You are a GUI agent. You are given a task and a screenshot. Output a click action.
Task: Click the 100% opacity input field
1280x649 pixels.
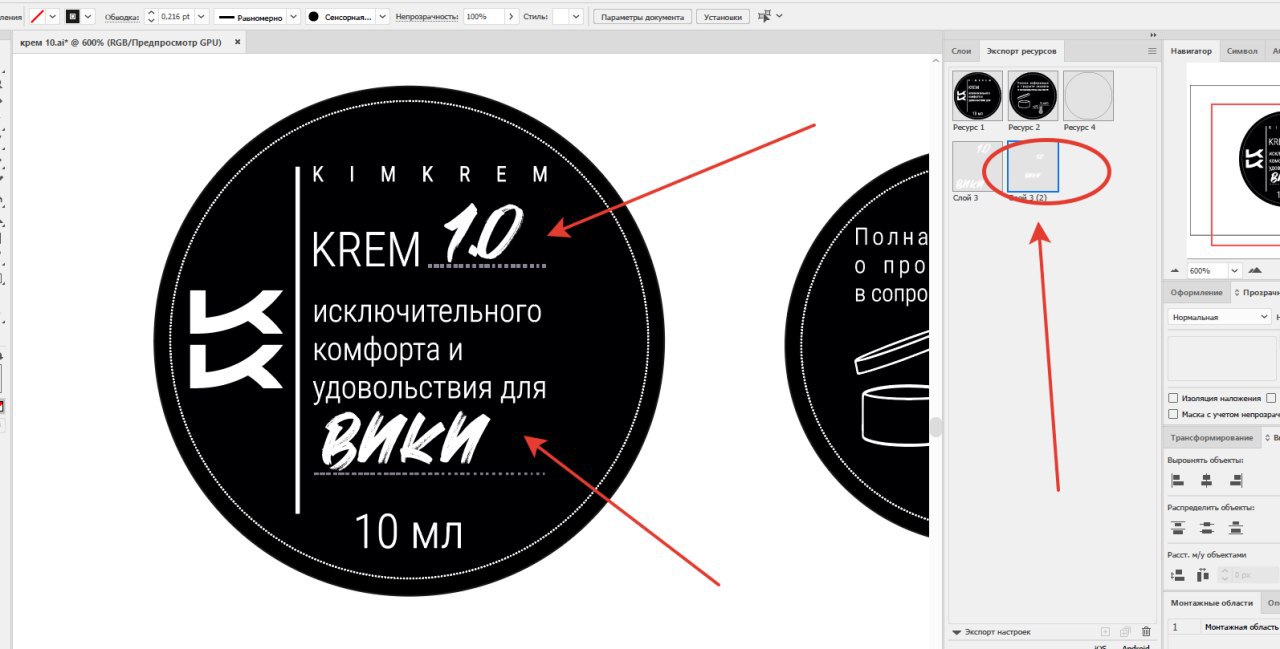[483, 17]
